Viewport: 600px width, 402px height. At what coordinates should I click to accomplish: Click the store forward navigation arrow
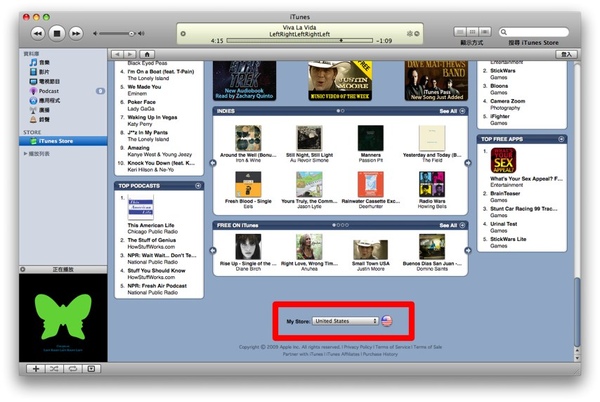pos(130,54)
